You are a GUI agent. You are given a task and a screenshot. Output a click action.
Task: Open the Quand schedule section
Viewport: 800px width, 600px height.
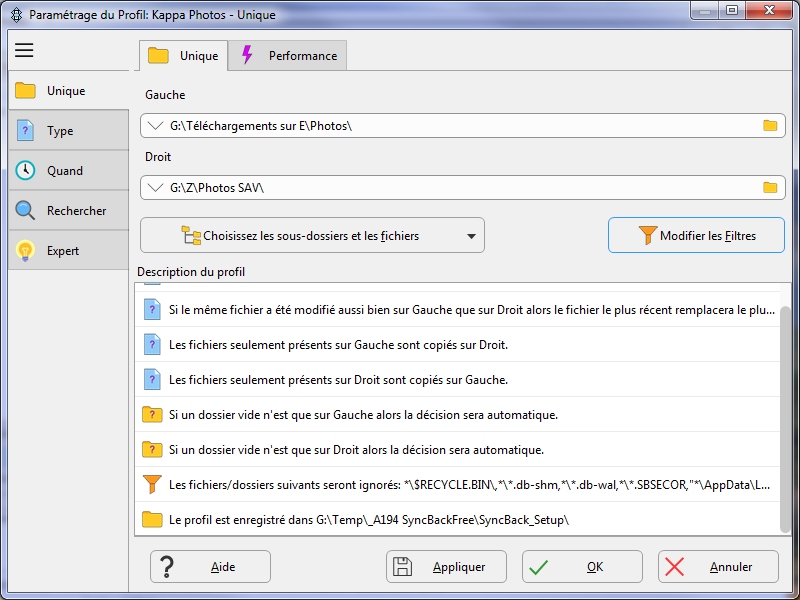click(68, 170)
